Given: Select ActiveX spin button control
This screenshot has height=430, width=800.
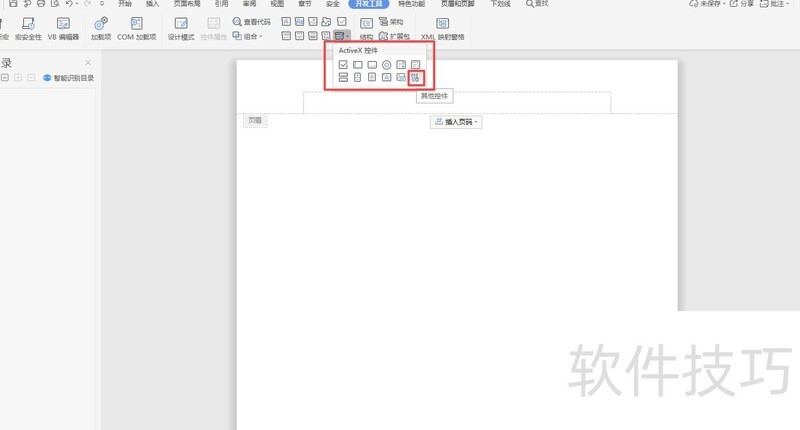Looking at the screenshot, I should (x=358, y=78).
